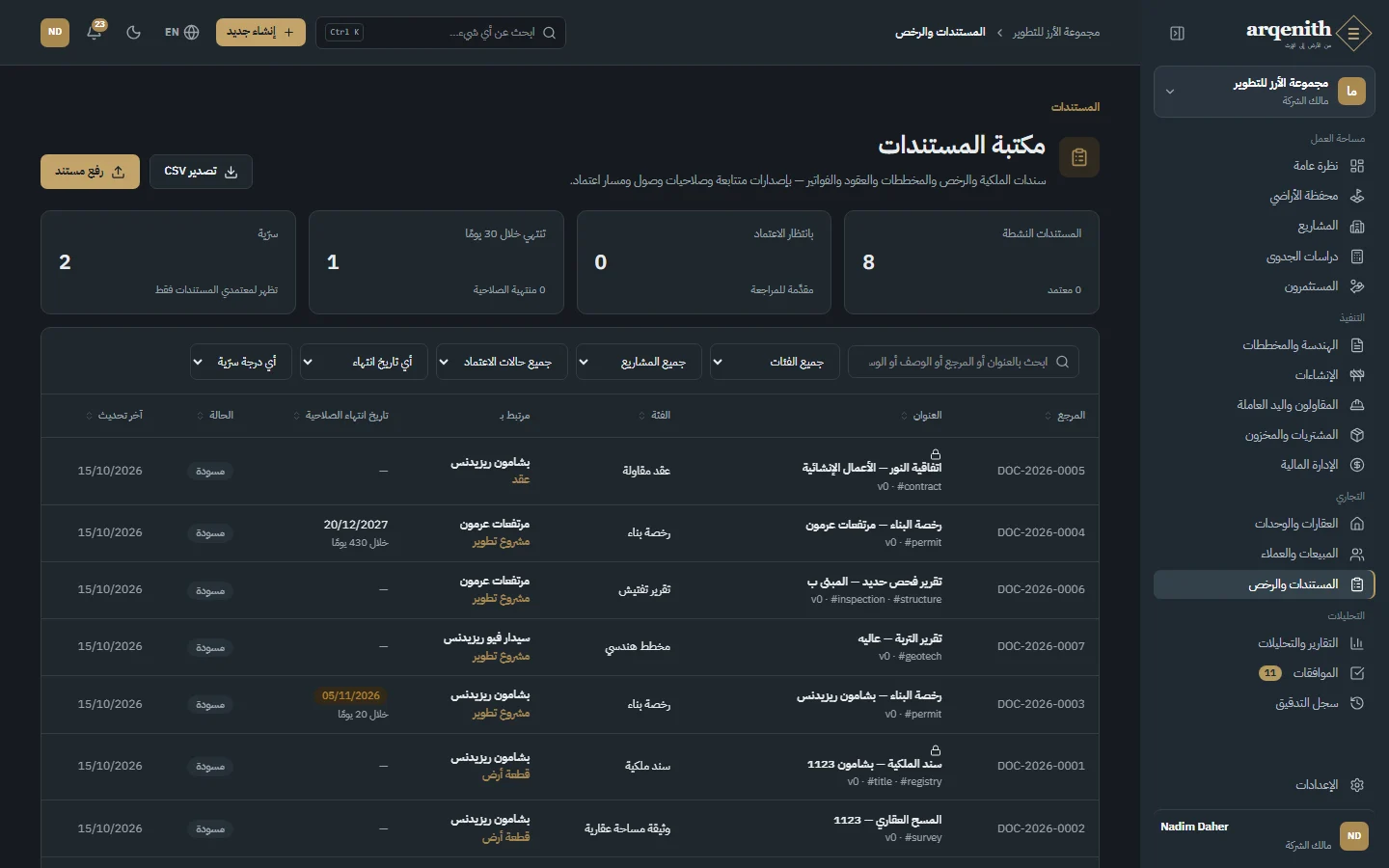Screen dimensions: 1389x868
Task: Sort by الحالة column header
Action: (215, 416)
